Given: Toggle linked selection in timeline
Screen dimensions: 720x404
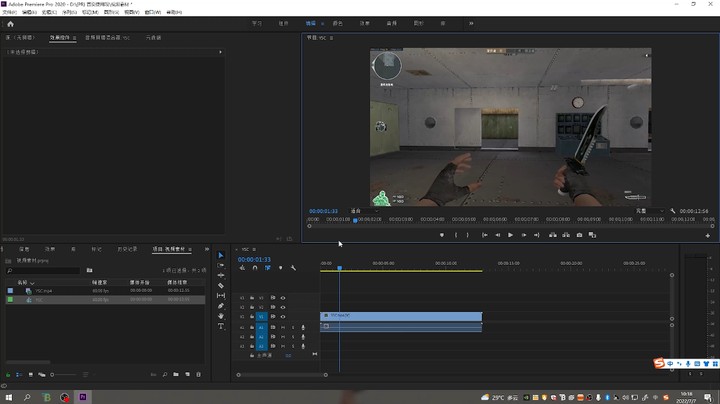Looking at the screenshot, I should pyautogui.click(x=268, y=268).
